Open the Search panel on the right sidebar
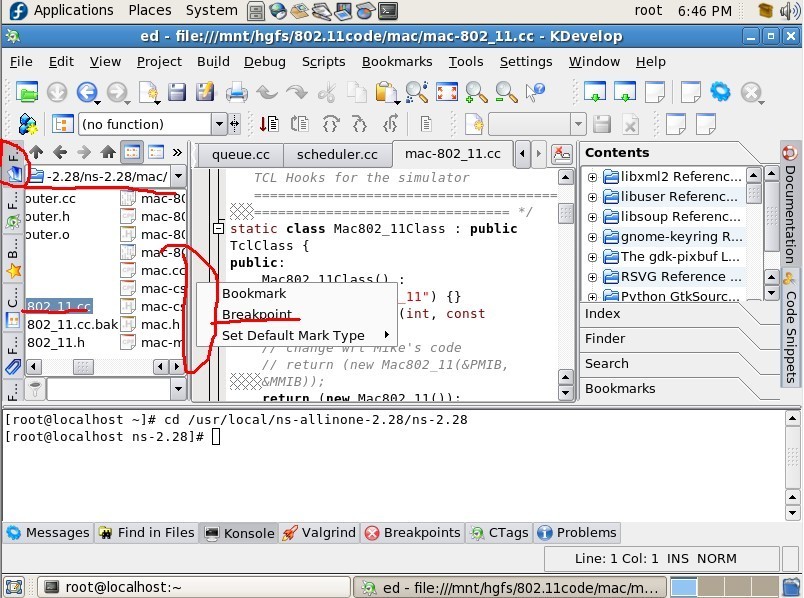 point(607,363)
